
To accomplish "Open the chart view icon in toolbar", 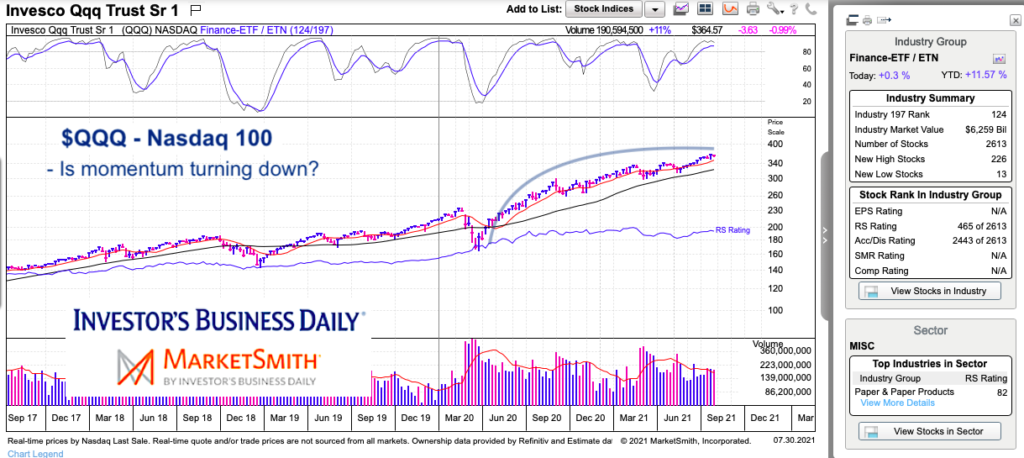I will (x=681, y=9).
